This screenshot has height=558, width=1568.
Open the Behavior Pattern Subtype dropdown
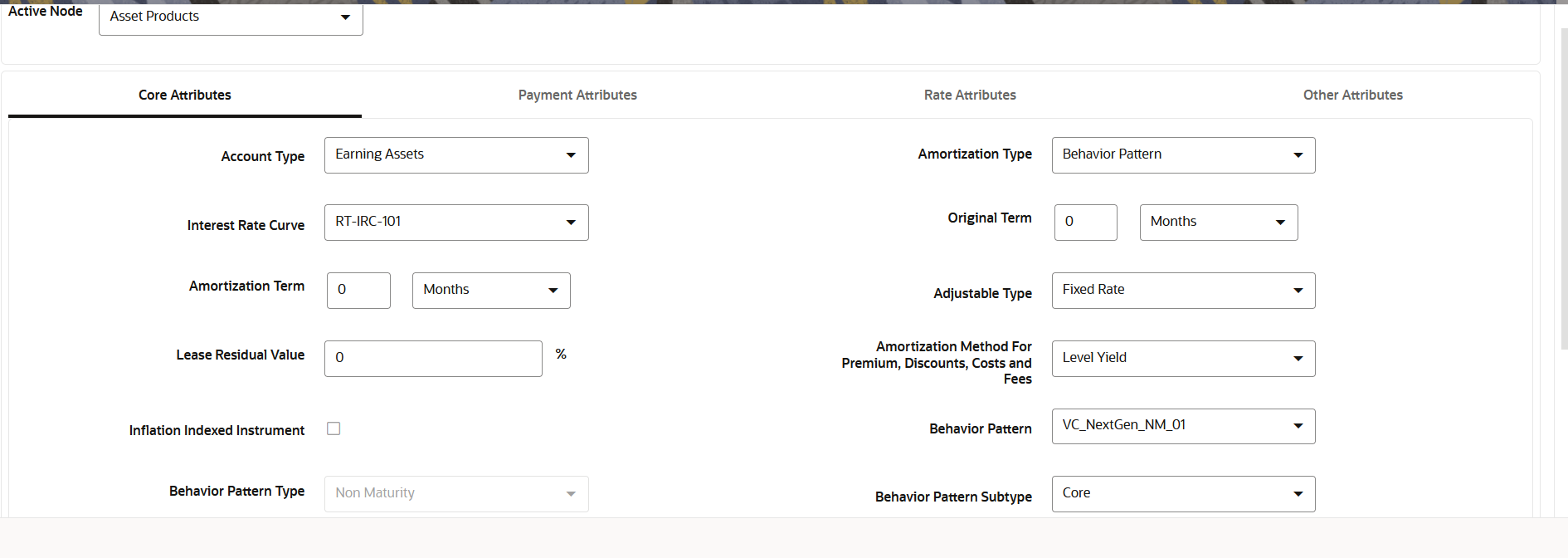point(1183,494)
